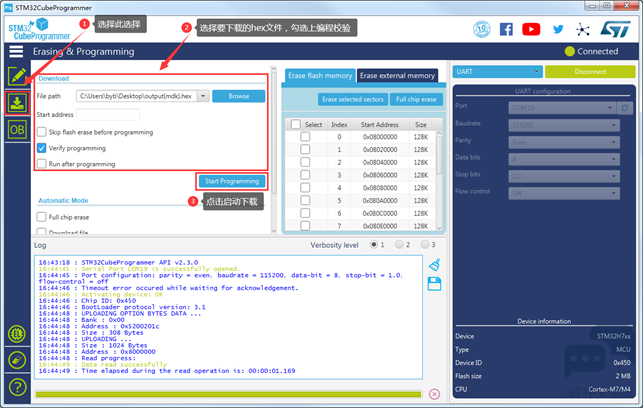Screen dimensions: 643x408
Task: Click Start Programming button
Action: click(x=232, y=181)
